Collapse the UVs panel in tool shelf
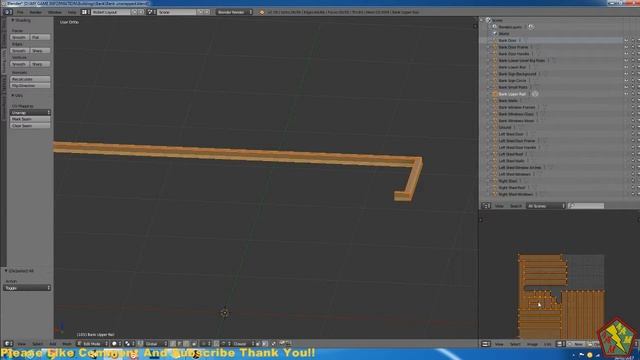Screen dimensions: 640x360 tap(13, 95)
